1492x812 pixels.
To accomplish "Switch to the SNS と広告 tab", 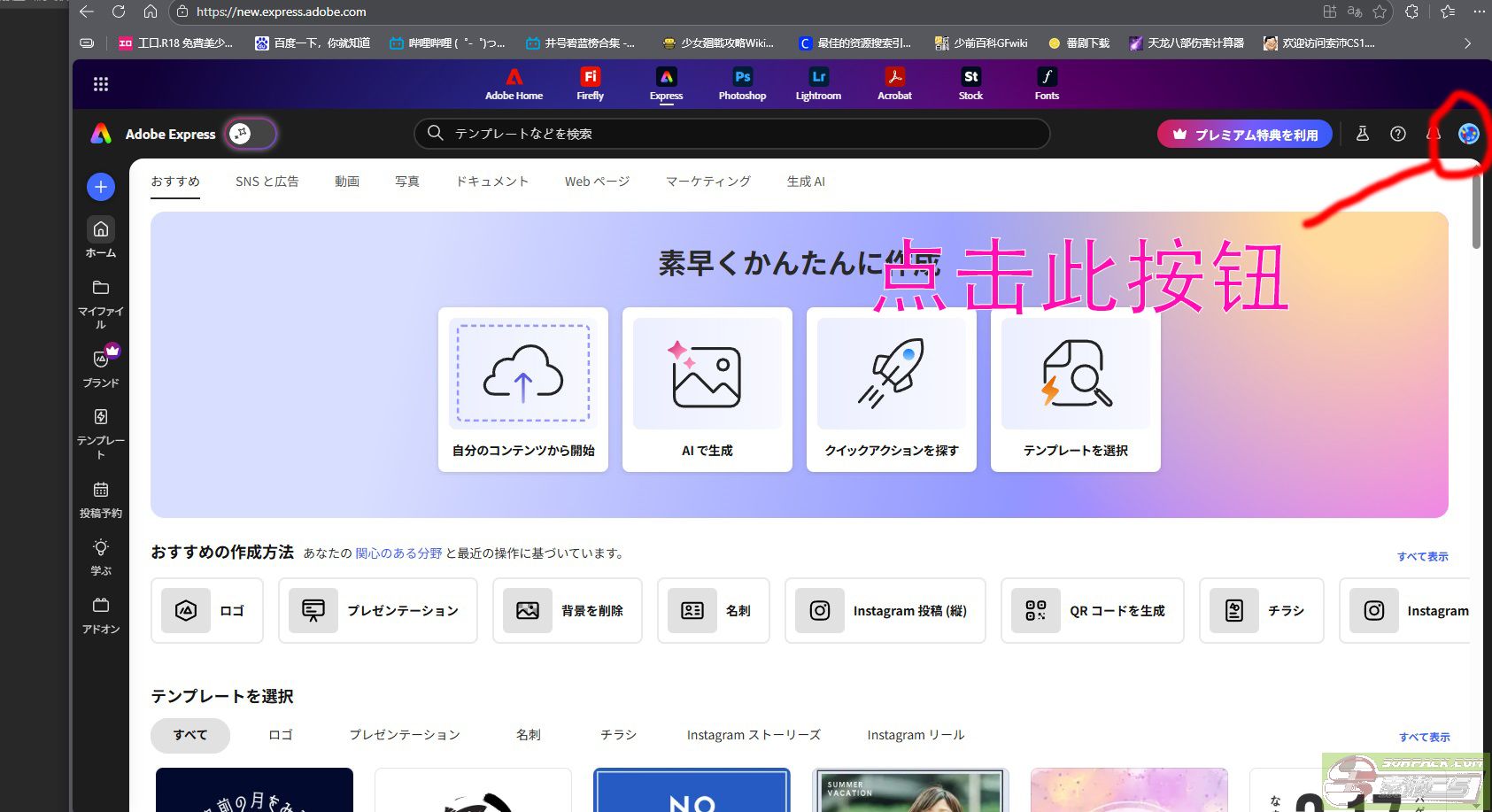I will (x=267, y=182).
